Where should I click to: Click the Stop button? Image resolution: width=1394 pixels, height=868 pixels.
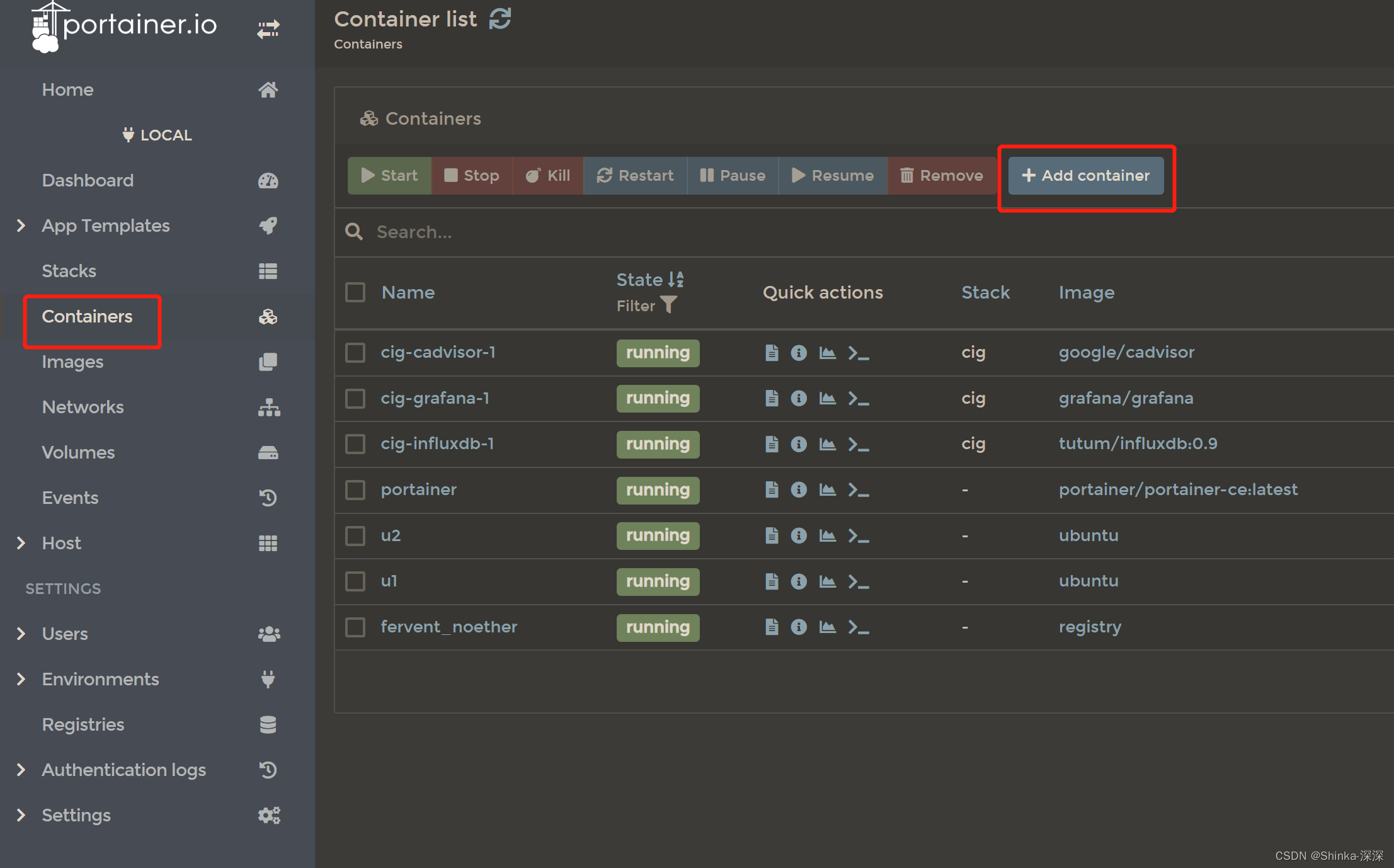tap(472, 176)
